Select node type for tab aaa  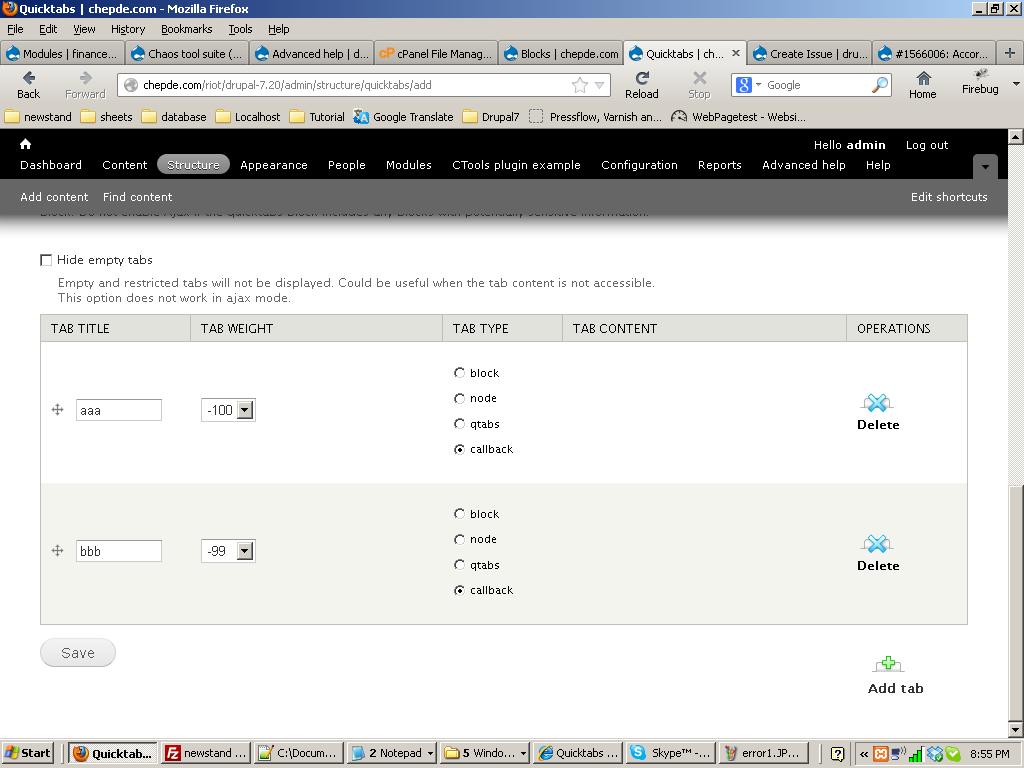459,398
